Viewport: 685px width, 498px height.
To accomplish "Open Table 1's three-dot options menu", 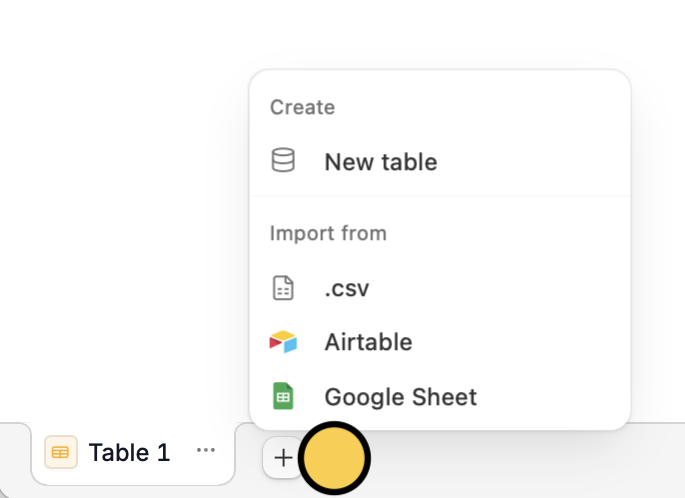I will [206, 451].
